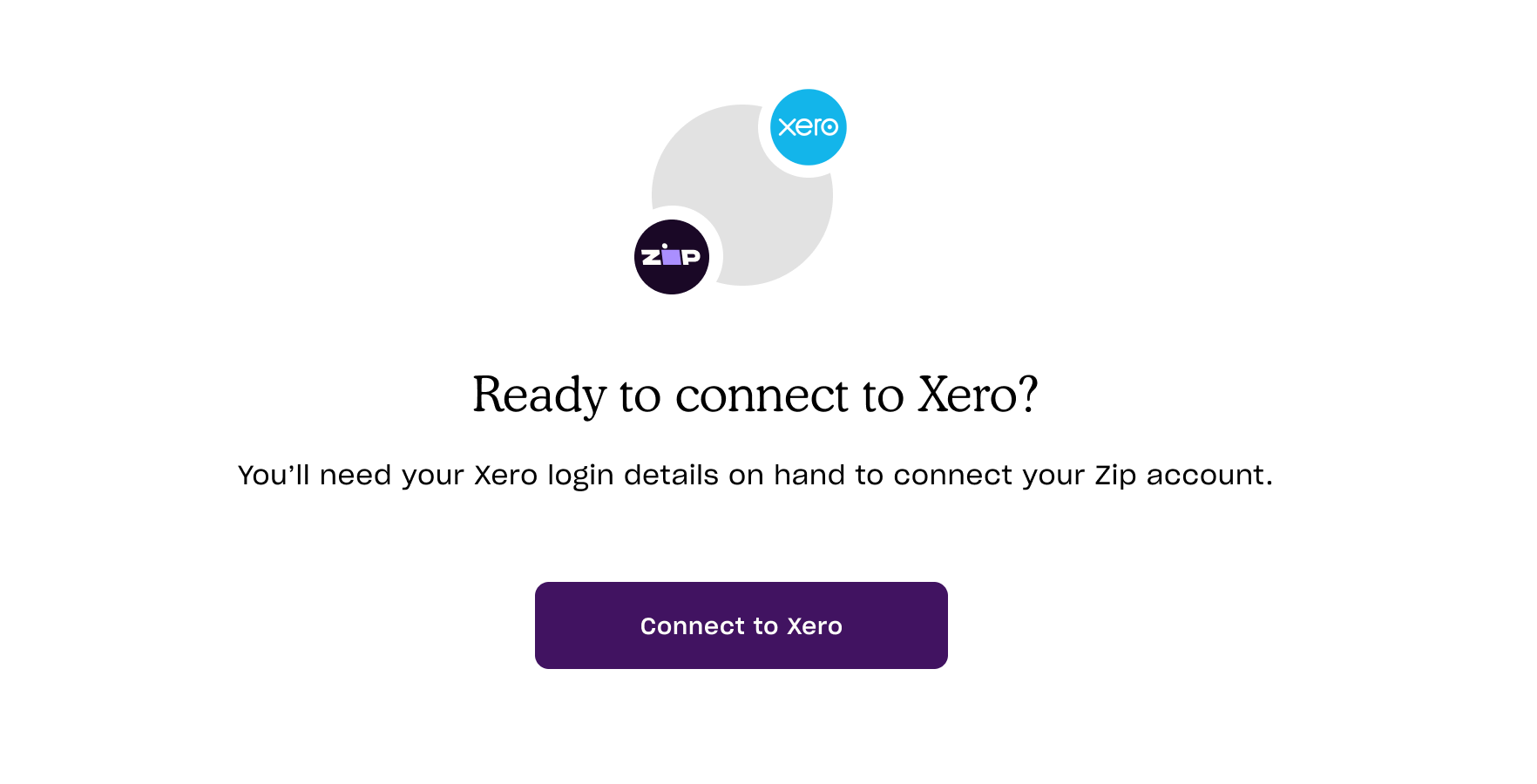Click the word connect in the heading
The image size is (1537, 784).
pos(762,397)
